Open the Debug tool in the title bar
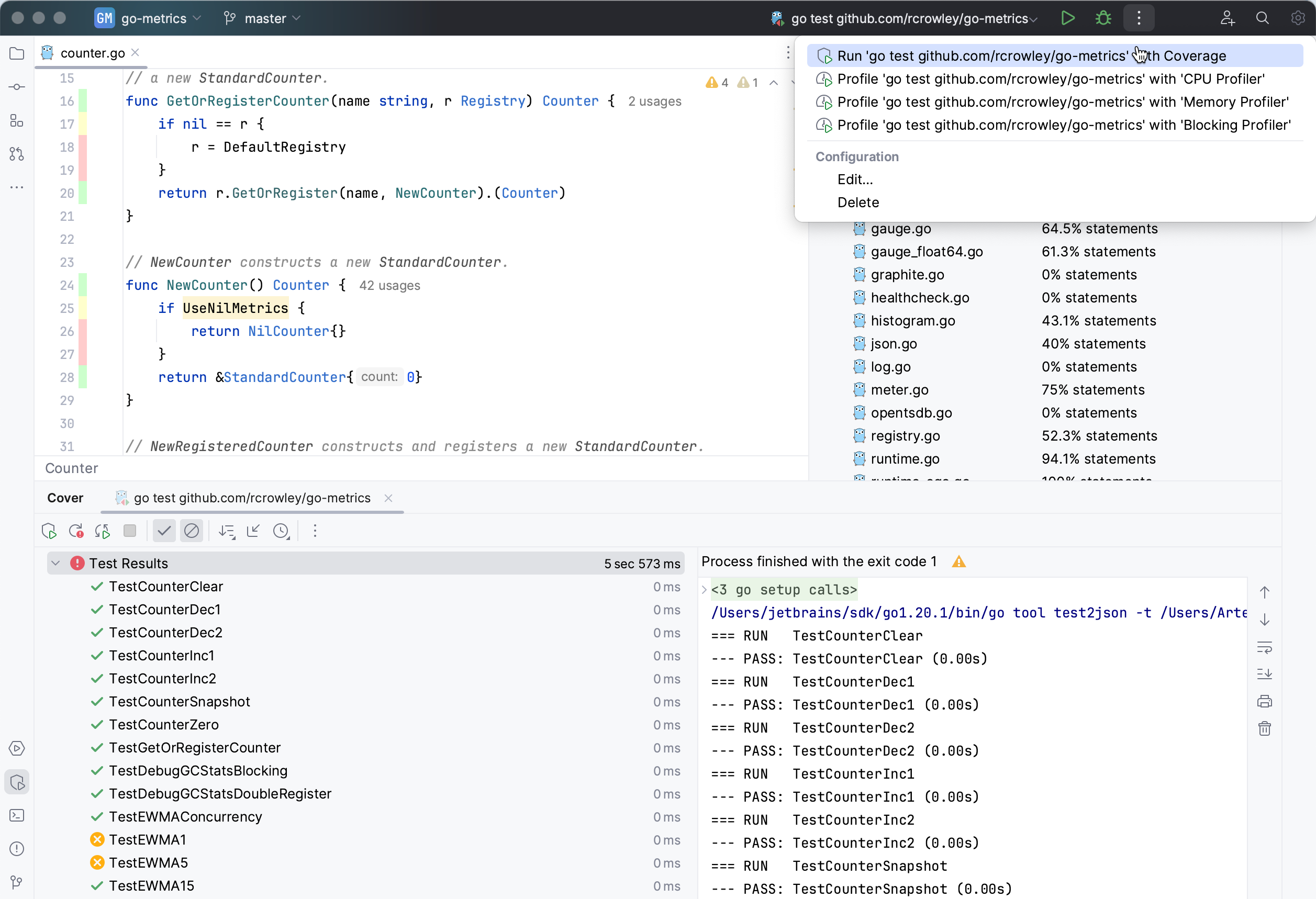Viewport: 1316px width, 899px height. pos(1102,18)
